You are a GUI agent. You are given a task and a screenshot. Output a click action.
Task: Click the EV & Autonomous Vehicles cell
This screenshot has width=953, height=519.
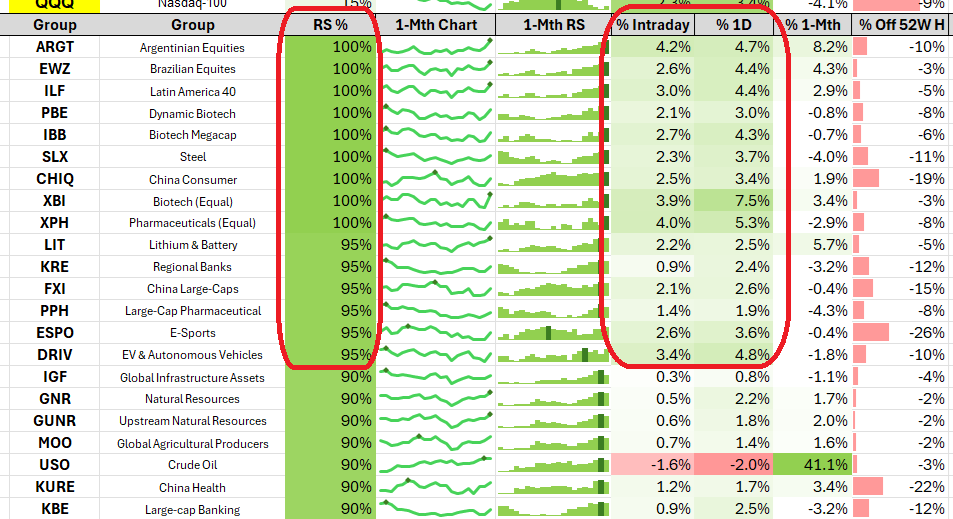[x=192, y=356]
